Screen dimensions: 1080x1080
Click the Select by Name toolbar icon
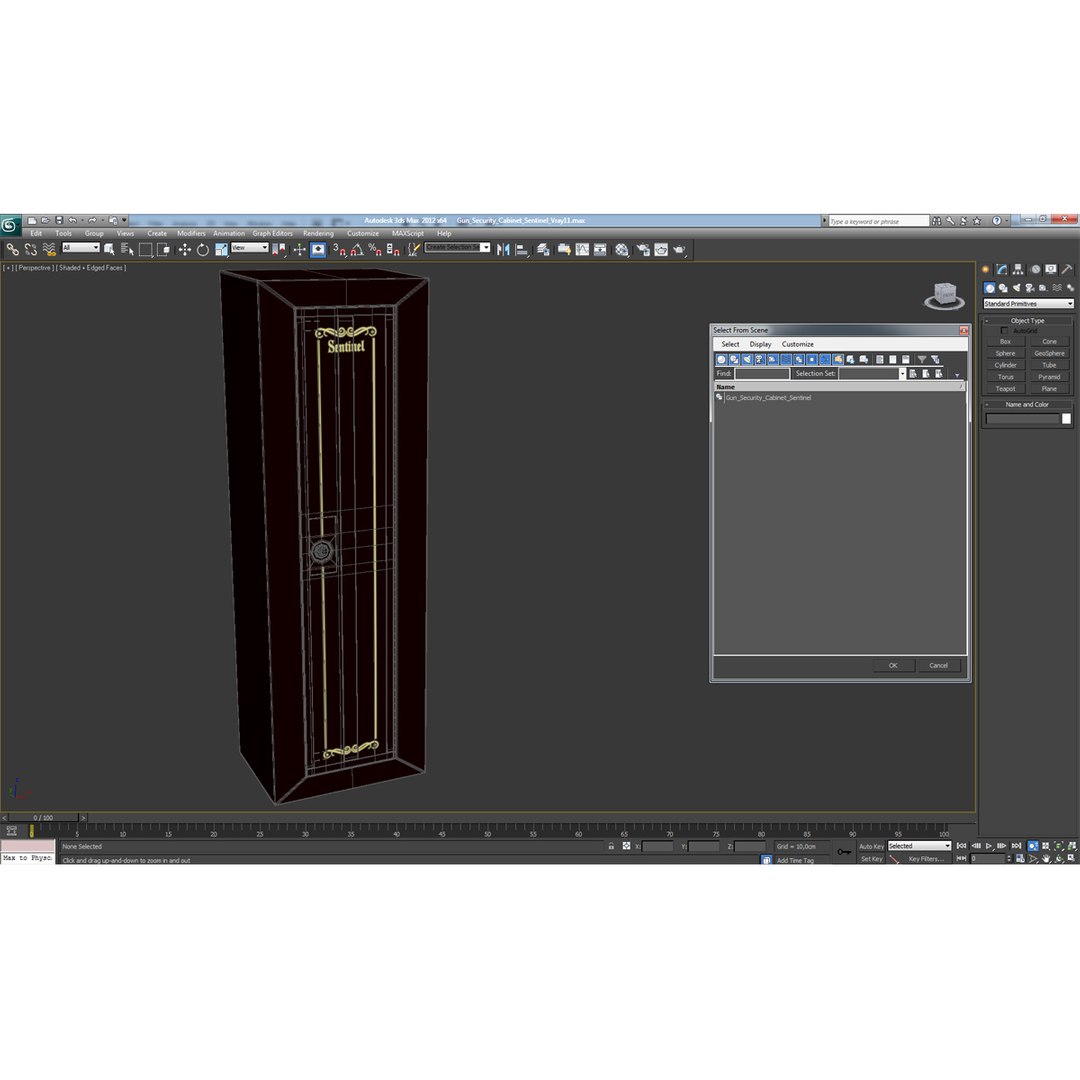click(x=127, y=250)
